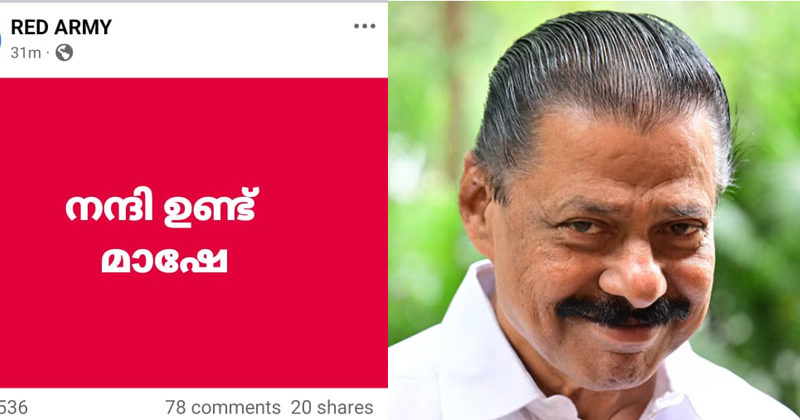This screenshot has height=420, width=800.
Task: Click the red post background
Action: (x=194, y=327)
